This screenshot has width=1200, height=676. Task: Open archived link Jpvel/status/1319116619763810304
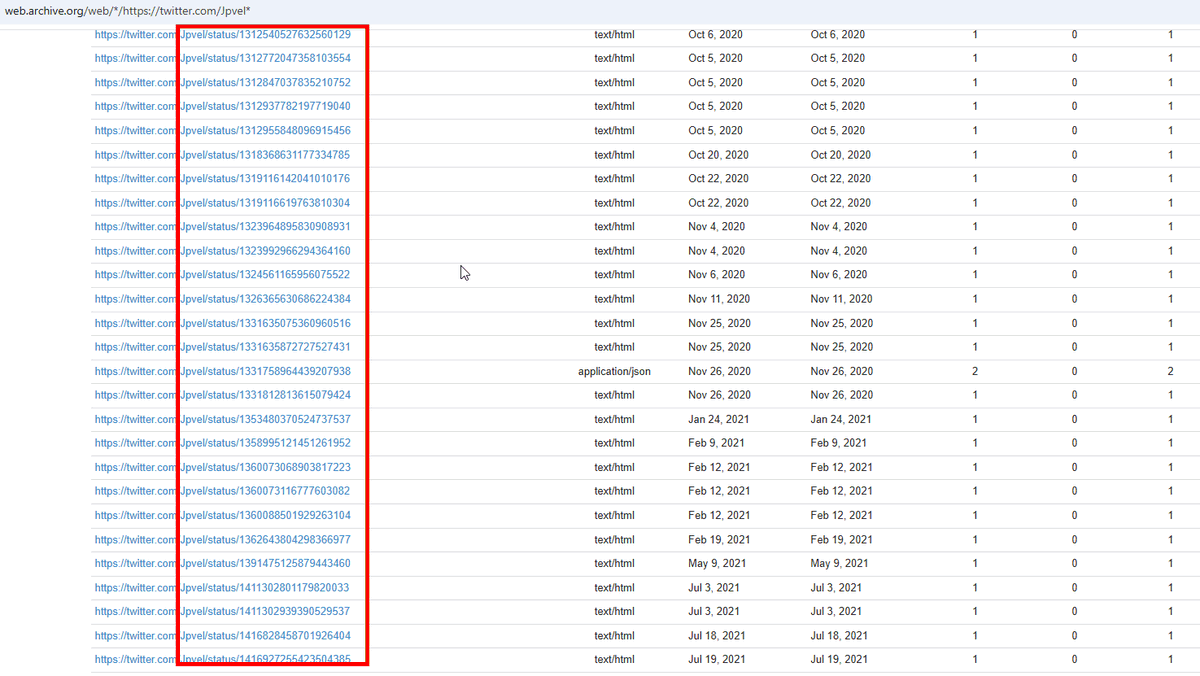tap(223, 202)
